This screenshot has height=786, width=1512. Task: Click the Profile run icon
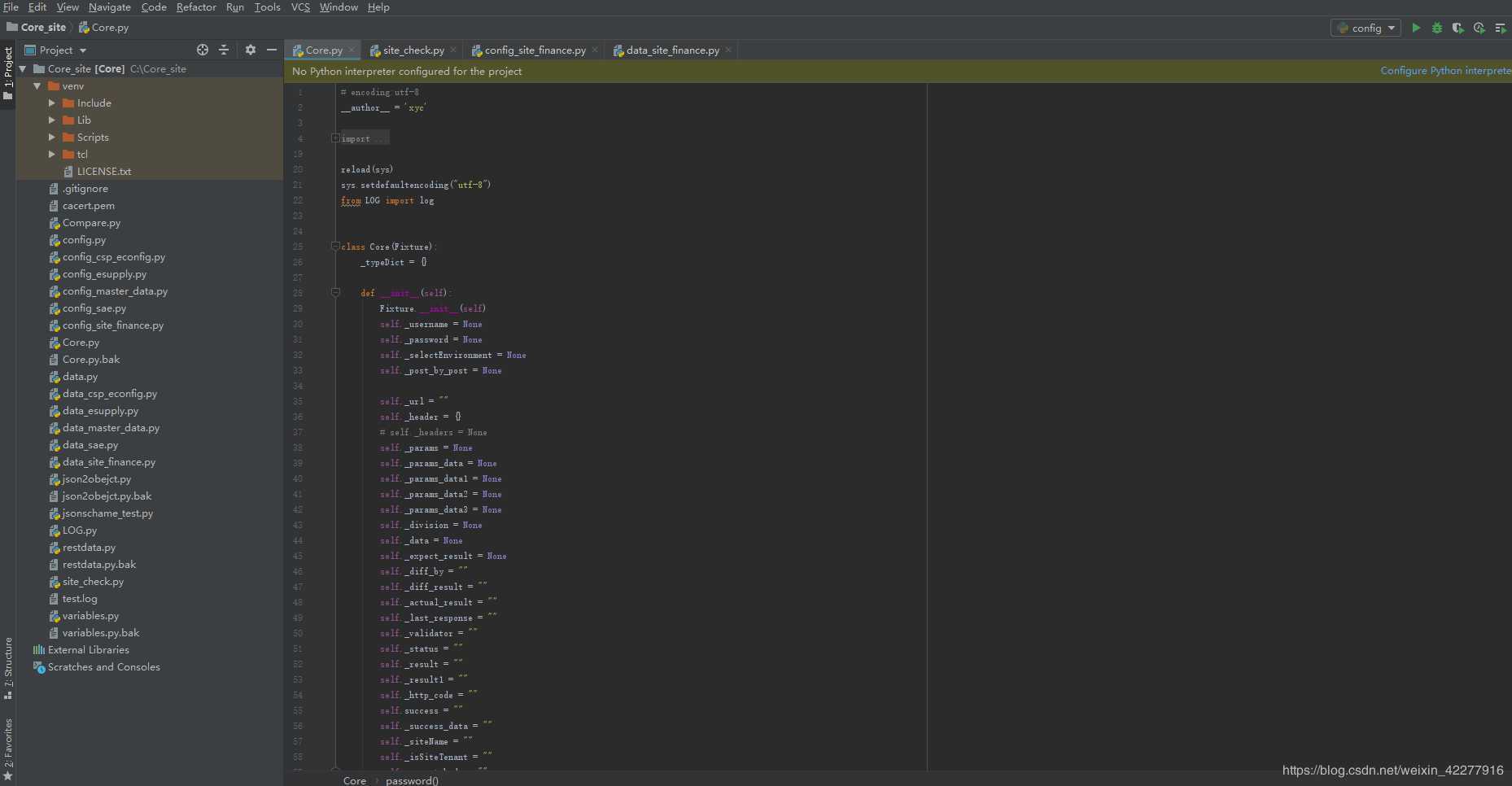[1479, 28]
